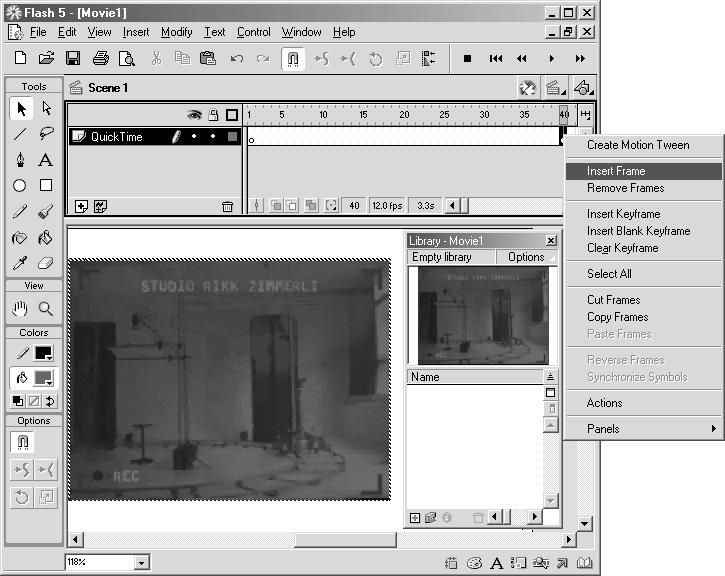Click the library video preview thumbnail
The width and height of the screenshot is (725, 576).
point(483,316)
